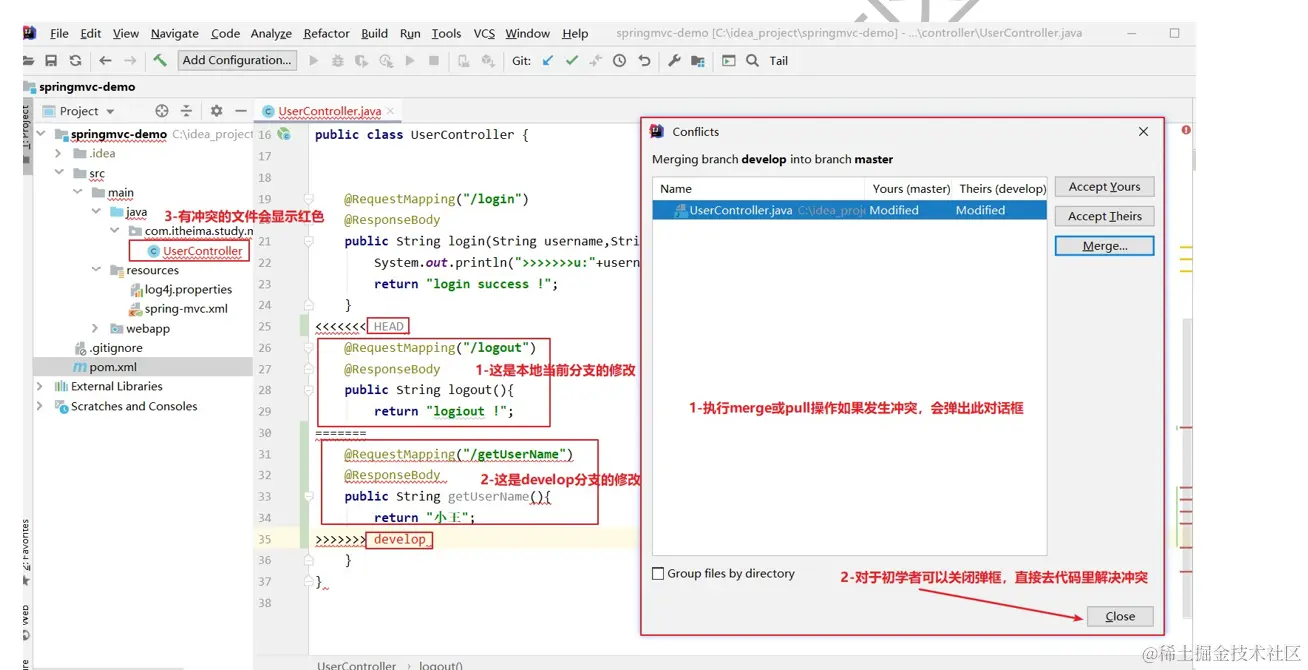Image resolution: width=1308 pixels, height=670 pixels.
Task: Go forward with the right arrow icon
Action: [x=130, y=61]
